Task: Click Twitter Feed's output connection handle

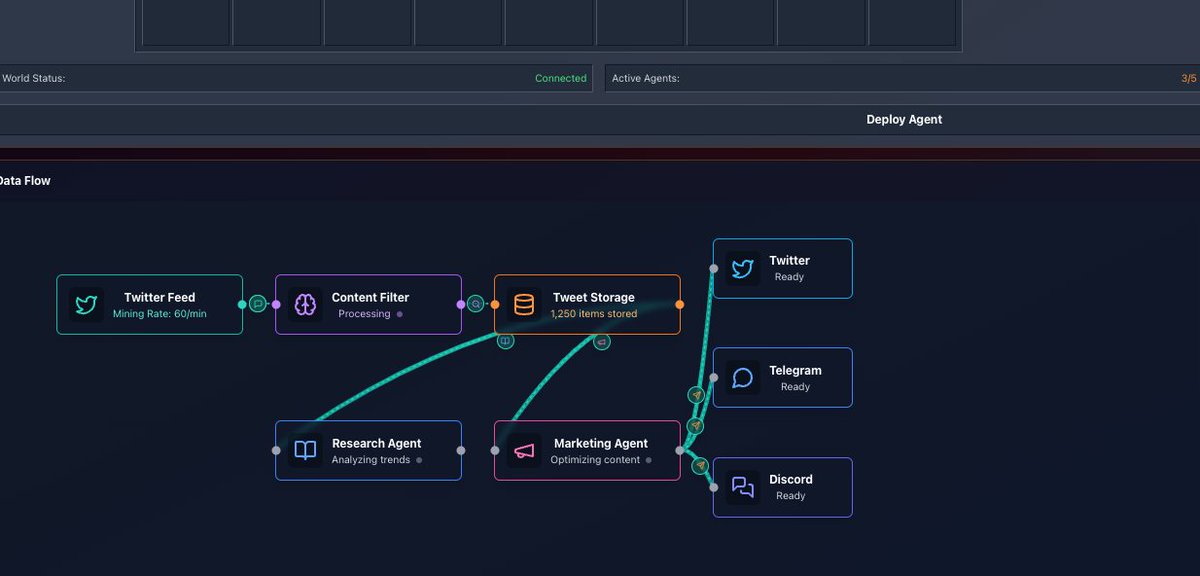Action: pos(242,304)
